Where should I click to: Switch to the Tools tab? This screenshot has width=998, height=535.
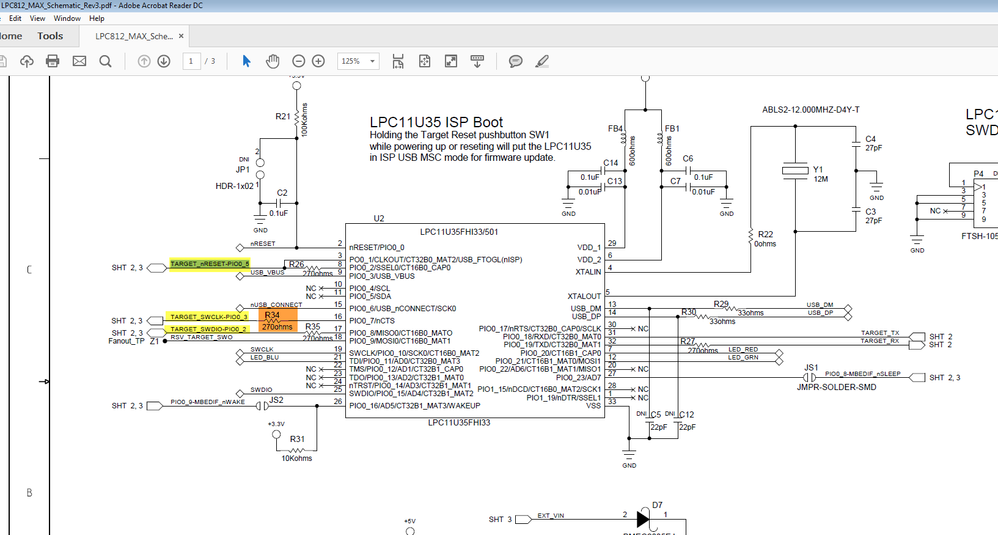[x=50, y=36]
